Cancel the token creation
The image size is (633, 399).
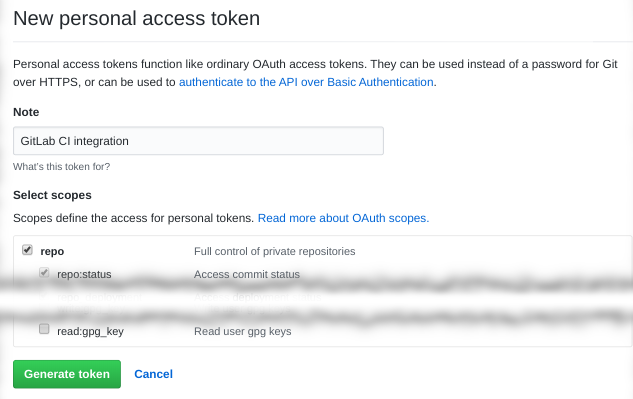[153, 374]
